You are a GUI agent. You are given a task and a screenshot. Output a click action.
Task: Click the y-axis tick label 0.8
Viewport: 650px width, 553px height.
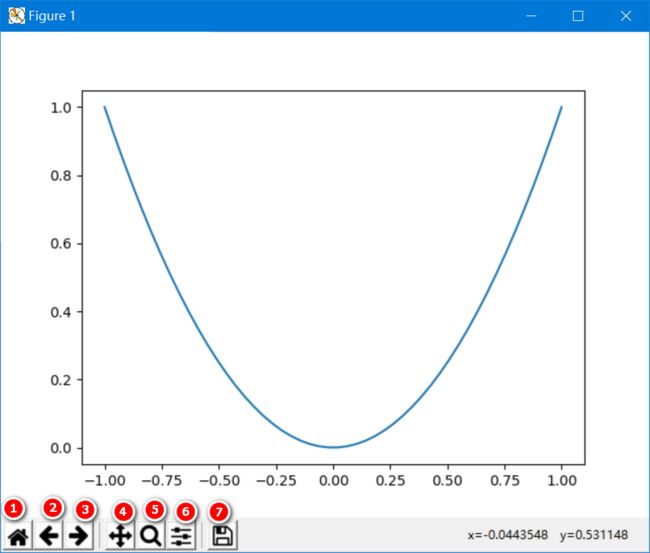(x=61, y=176)
